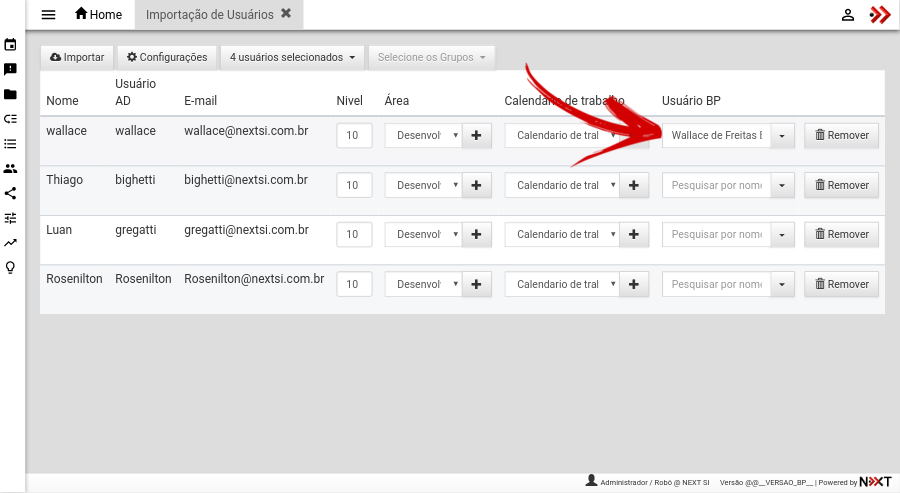900x493 pixels.
Task: Click the share icon in the sidebar
Action: [x=10, y=193]
